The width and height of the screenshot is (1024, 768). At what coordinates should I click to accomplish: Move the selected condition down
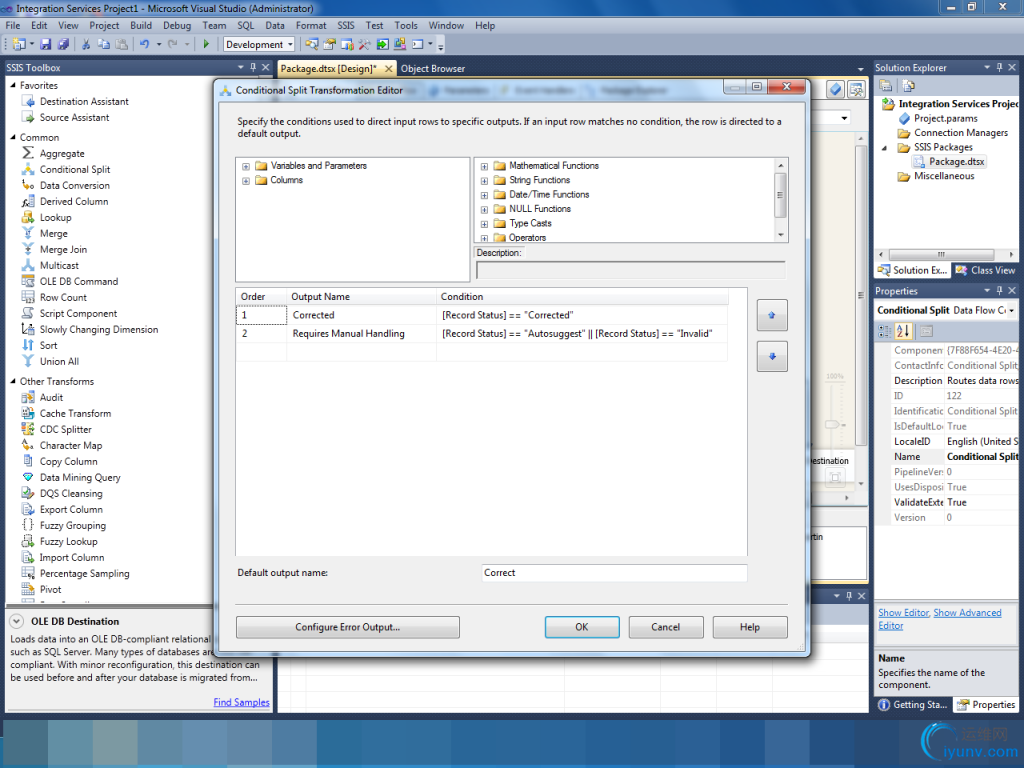tap(772, 357)
